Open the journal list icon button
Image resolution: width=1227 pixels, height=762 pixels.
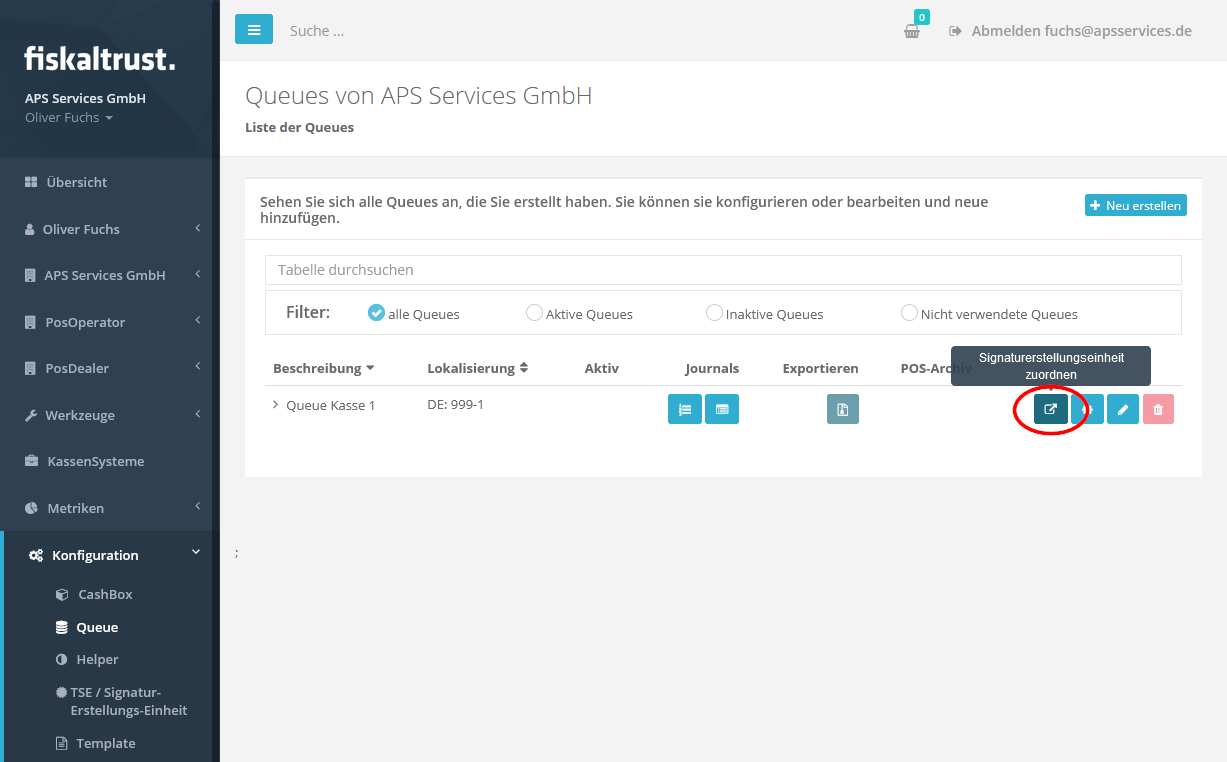(x=684, y=409)
